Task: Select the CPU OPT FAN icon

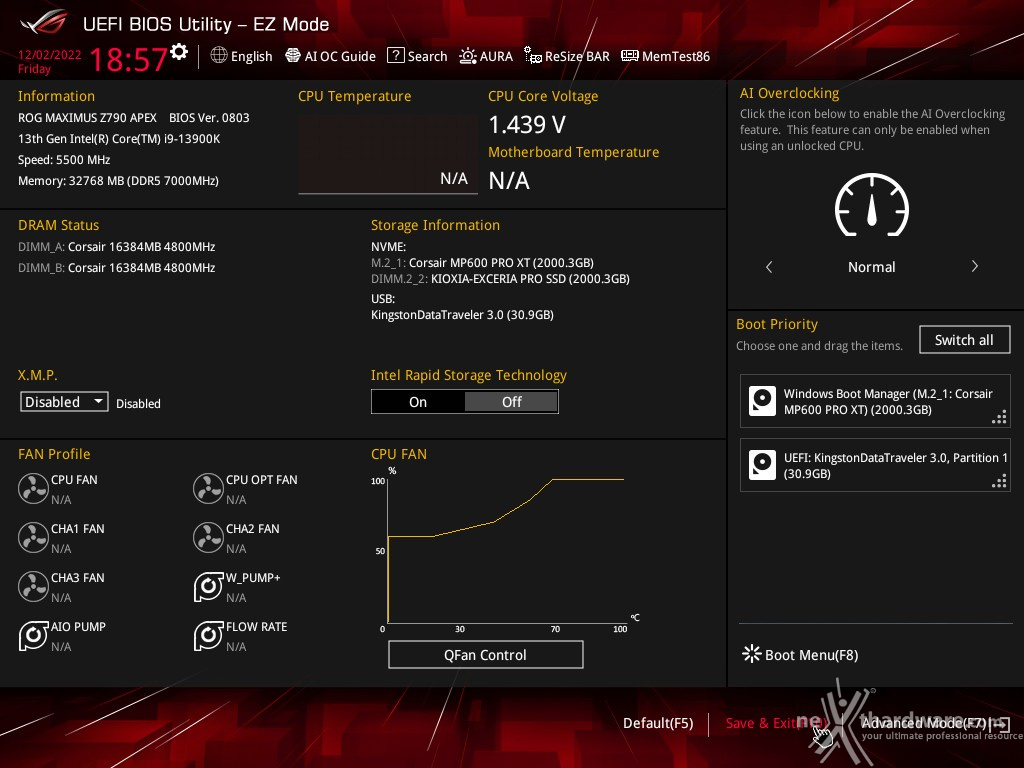Action: 208,488
